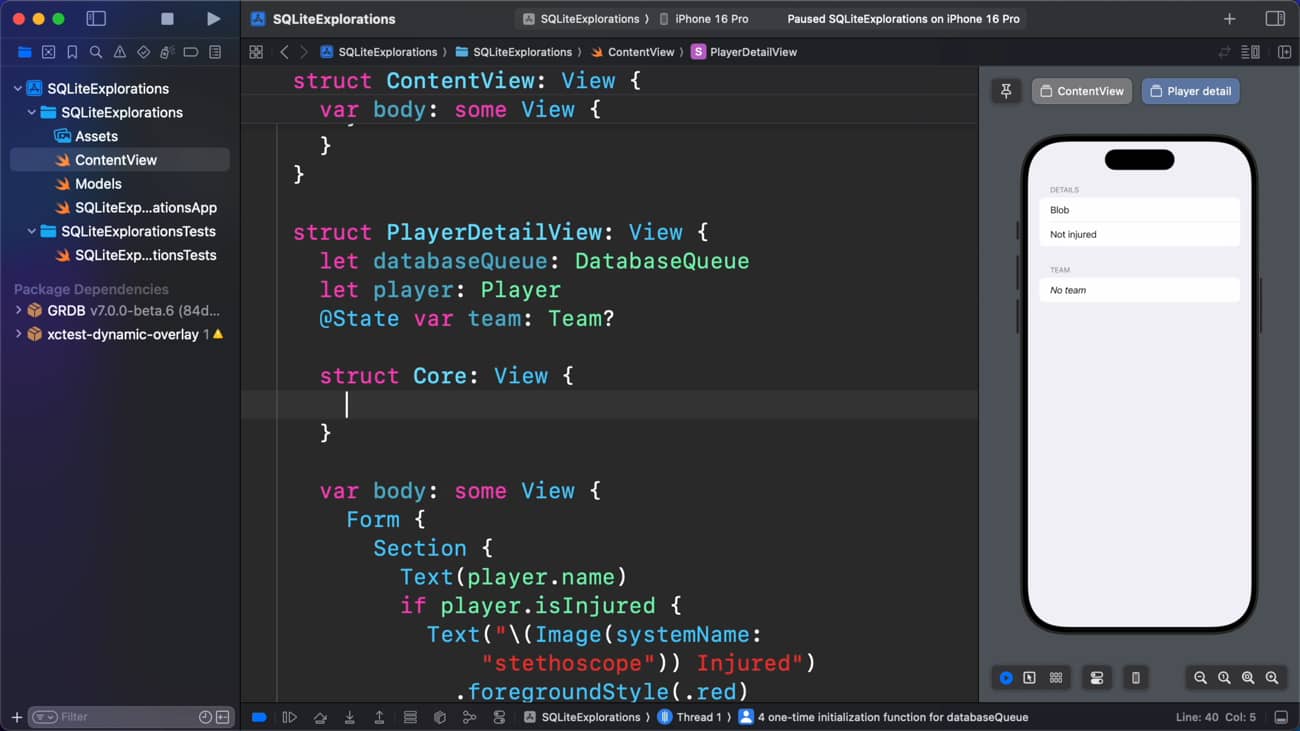Image resolution: width=1300 pixels, height=731 pixels.
Task: Zoom preview canvas to fit
Action: point(1248,678)
